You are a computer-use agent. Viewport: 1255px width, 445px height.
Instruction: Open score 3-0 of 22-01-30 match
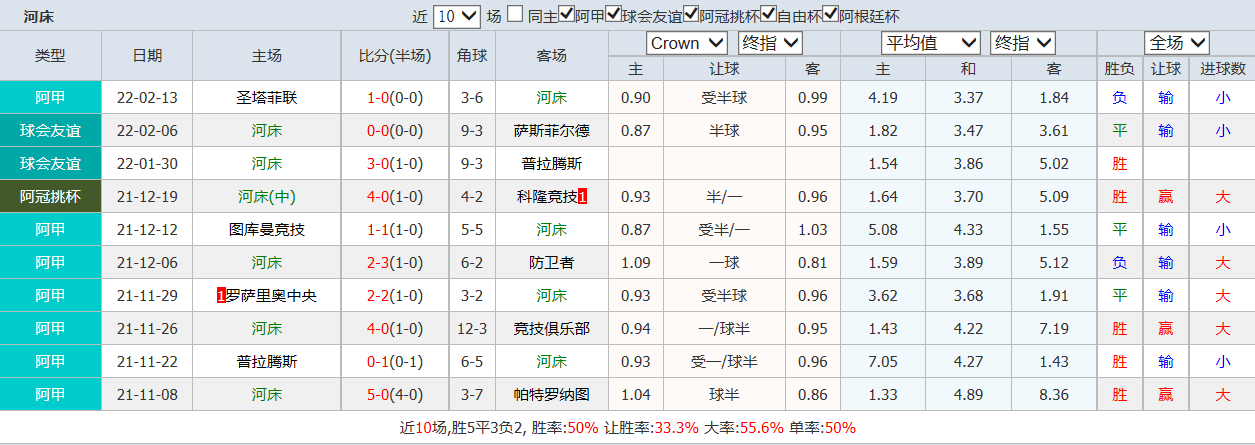coord(378,164)
